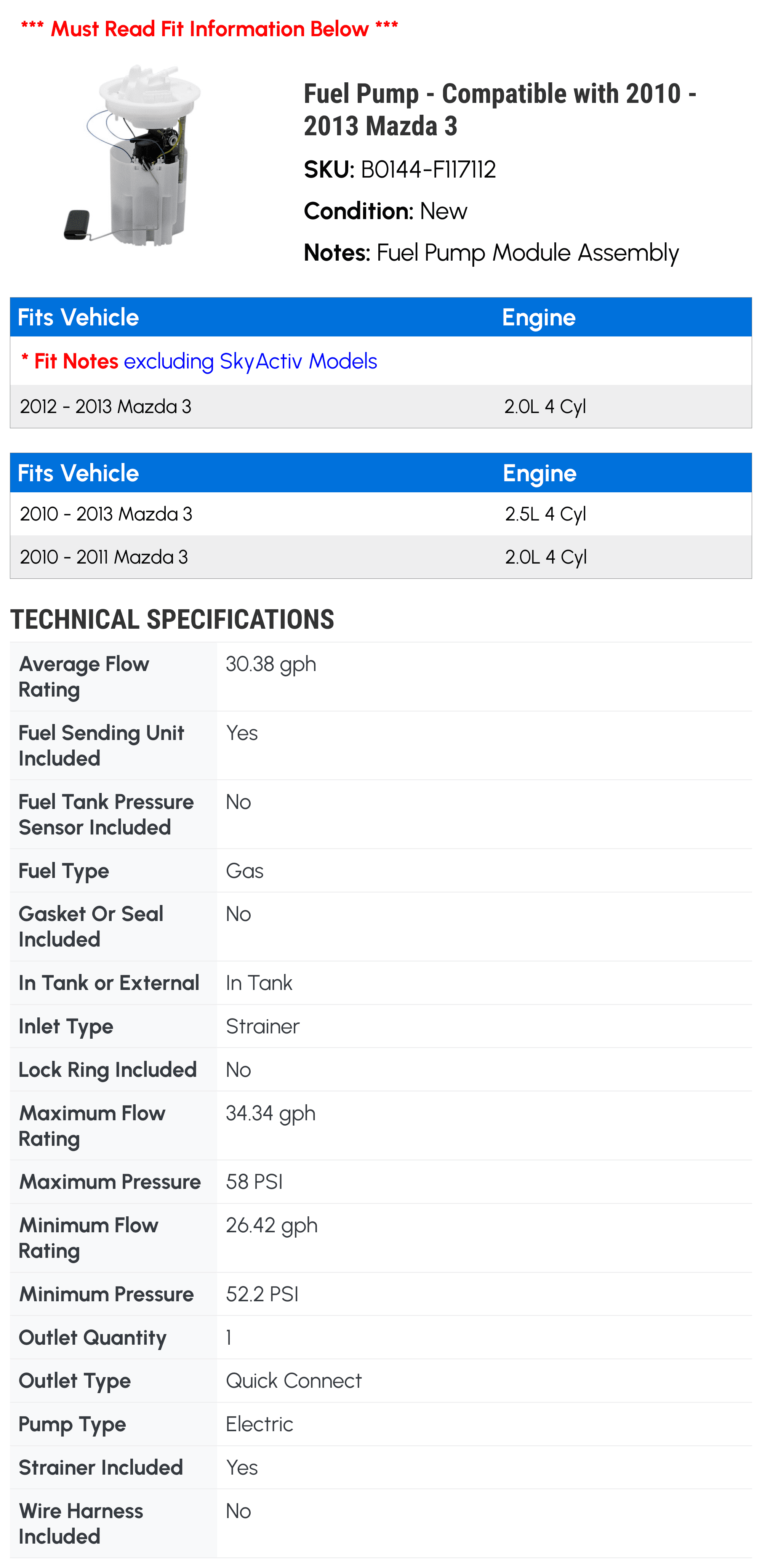Click 'excluding SkyActiv Models' fit note
The image size is (762, 1568).
pos(250,362)
